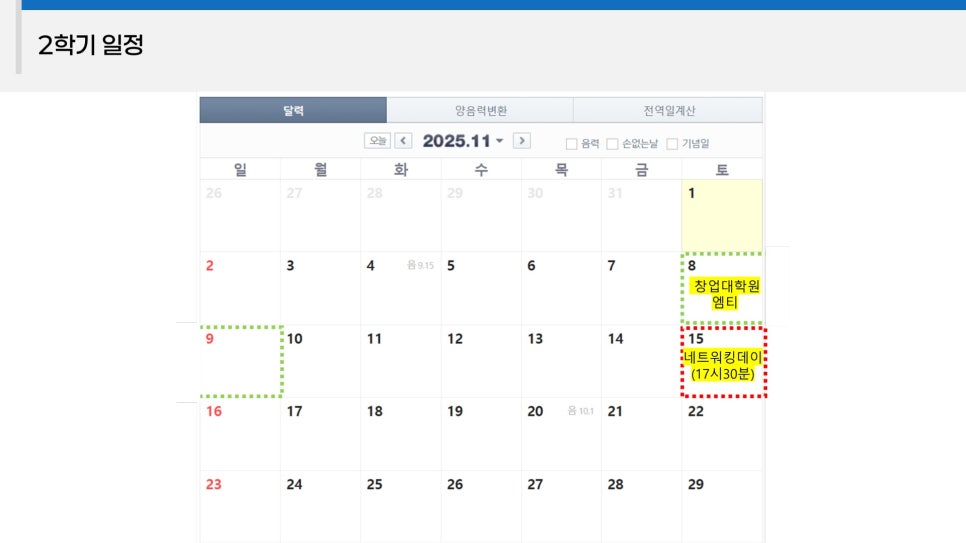Click the 오늘 (today) button
The image size is (966, 543).
tap(377, 142)
